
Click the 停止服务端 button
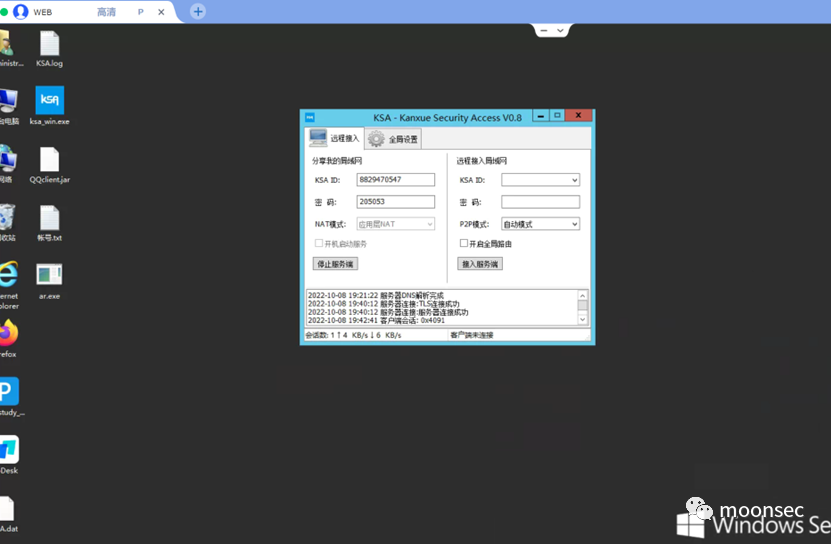(335, 264)
